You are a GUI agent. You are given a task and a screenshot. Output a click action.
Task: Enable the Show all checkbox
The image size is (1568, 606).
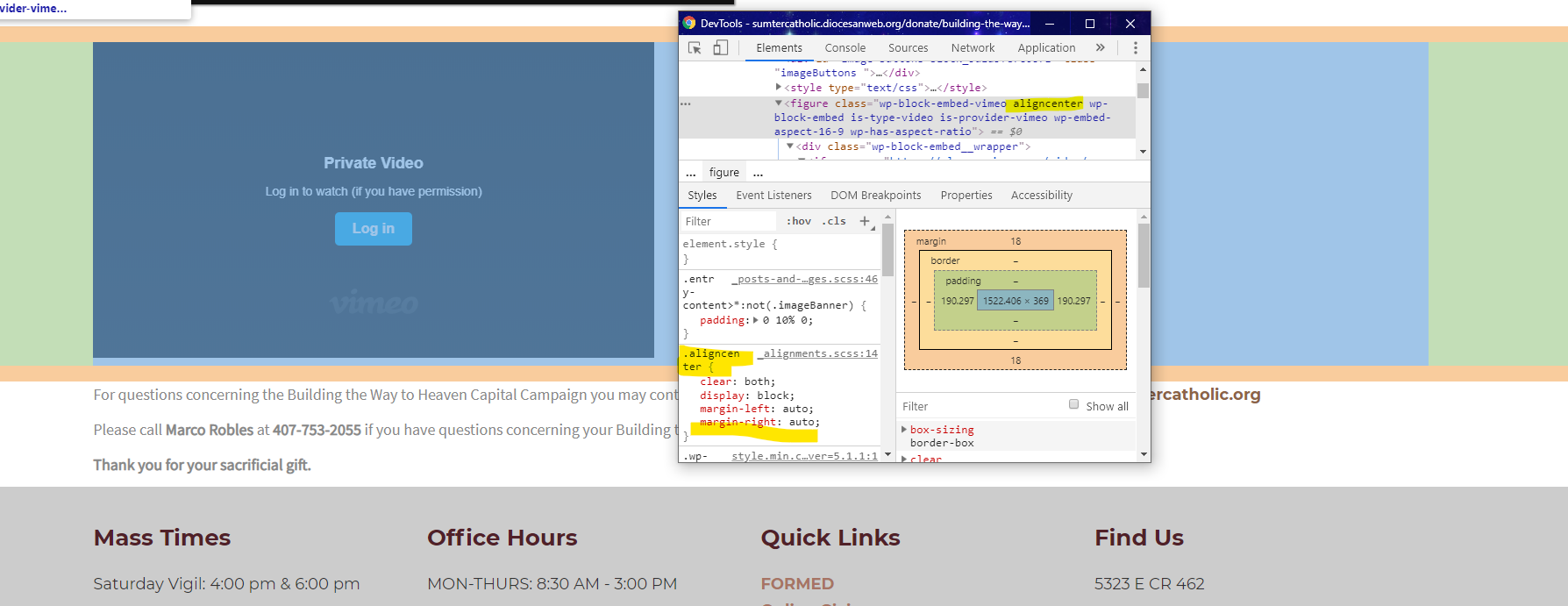pos(1073,404)
